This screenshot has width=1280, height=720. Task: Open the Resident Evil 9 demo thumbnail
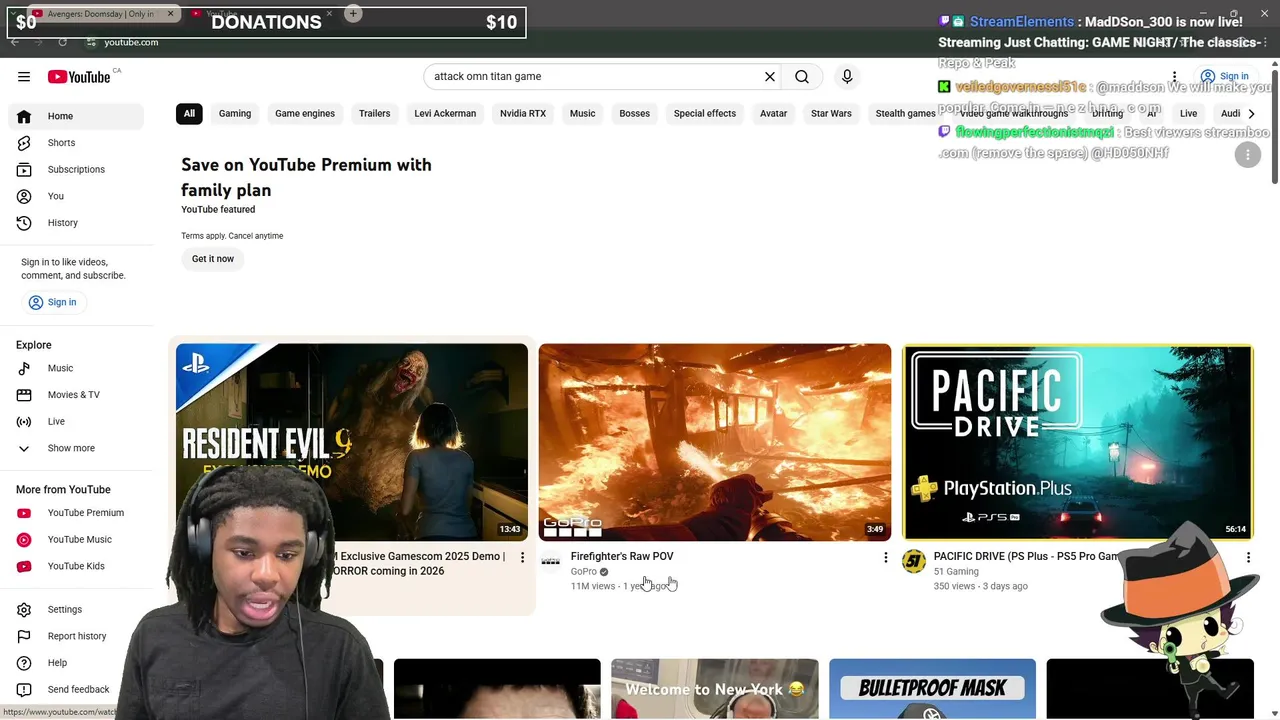(352, 442)
